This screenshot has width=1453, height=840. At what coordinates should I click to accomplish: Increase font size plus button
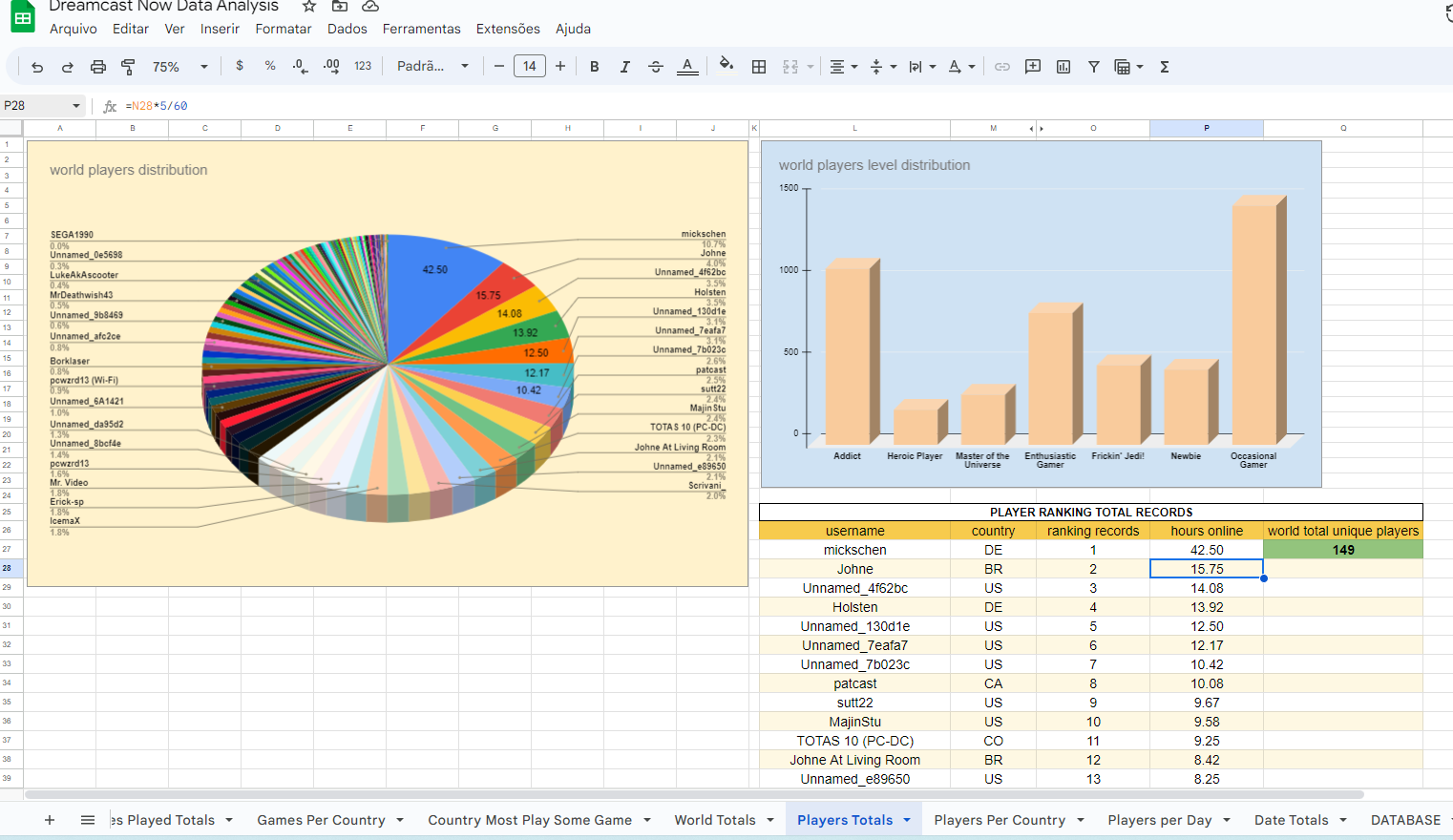pyautogui.click(x=560, y=66)
